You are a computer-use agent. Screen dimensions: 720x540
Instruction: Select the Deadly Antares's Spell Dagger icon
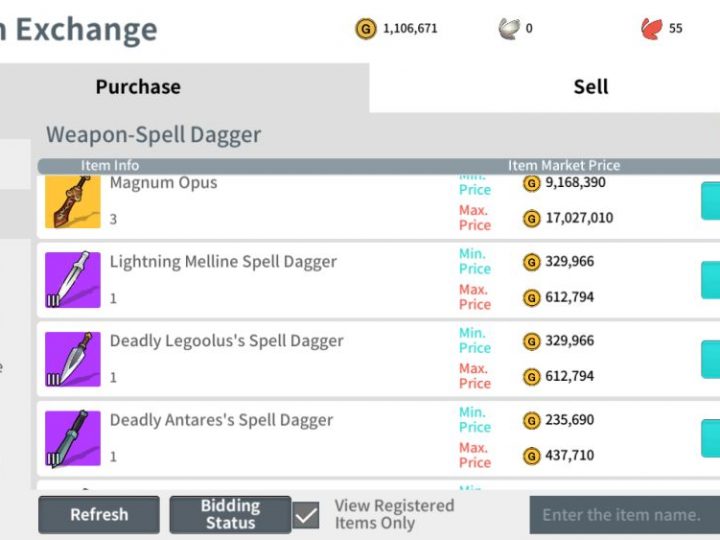[73, 438]
